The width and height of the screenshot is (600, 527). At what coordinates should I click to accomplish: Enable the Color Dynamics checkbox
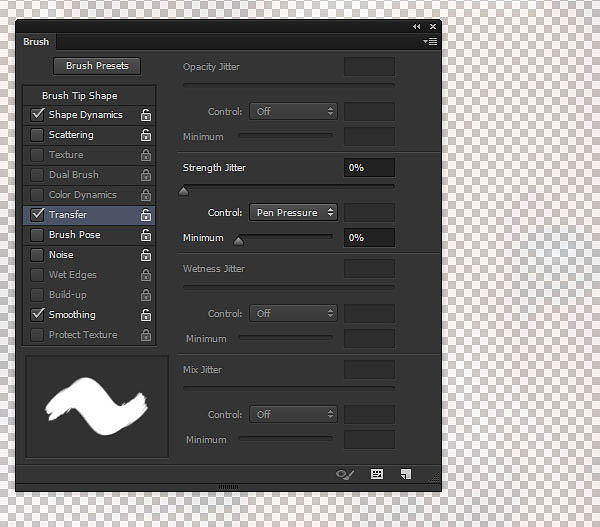pyautogui.click(x=37, y=194)
